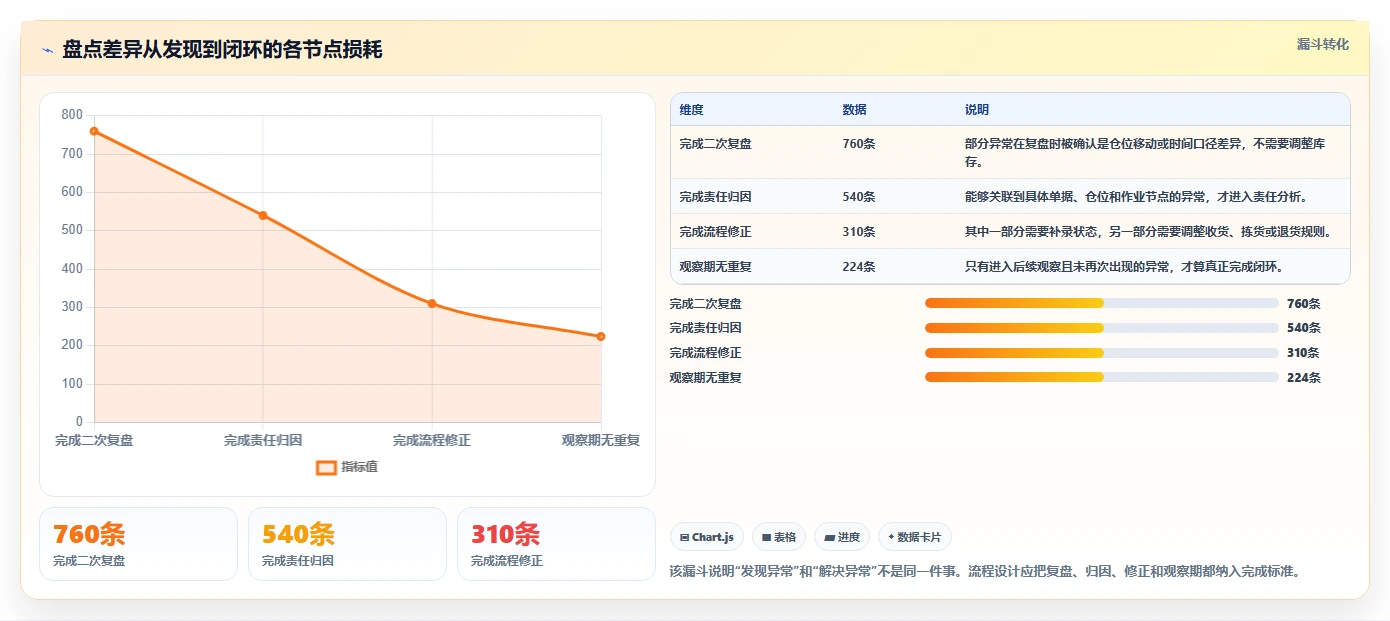Click the 540 data point on the line

pyautogui.click(x=263, y=215)
